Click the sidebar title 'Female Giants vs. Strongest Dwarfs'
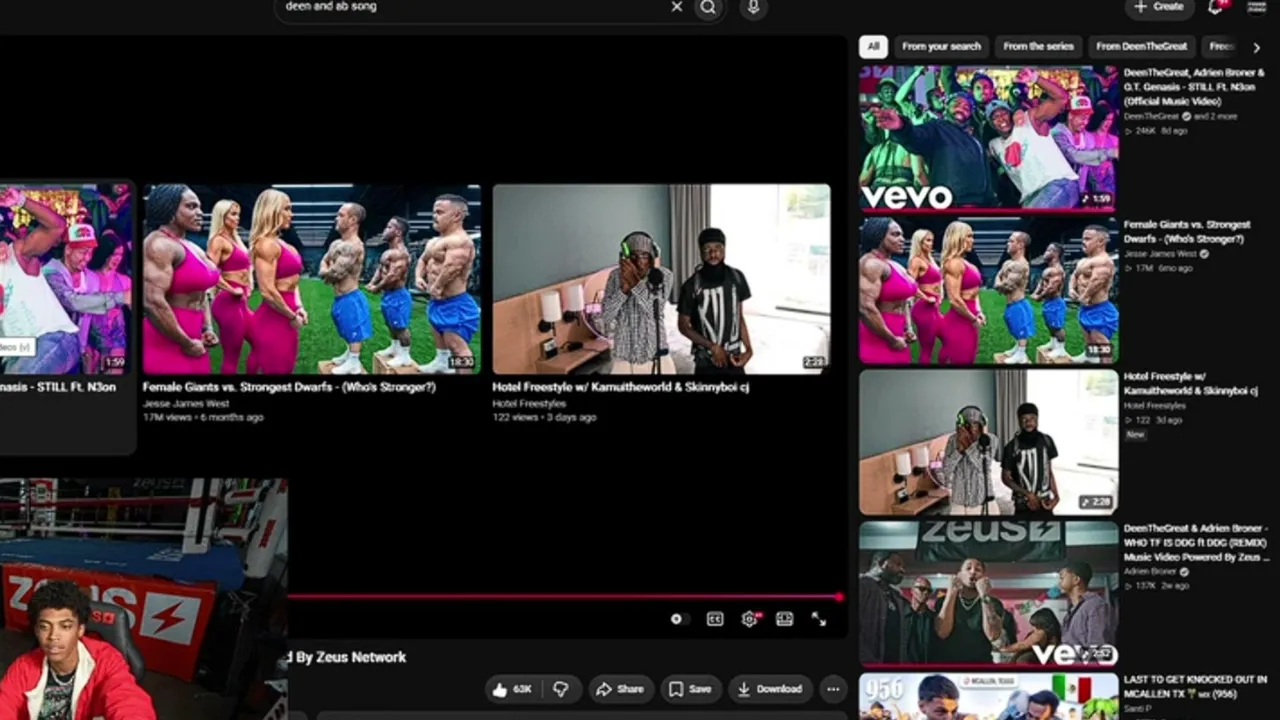 click(x=1187, y=232)
